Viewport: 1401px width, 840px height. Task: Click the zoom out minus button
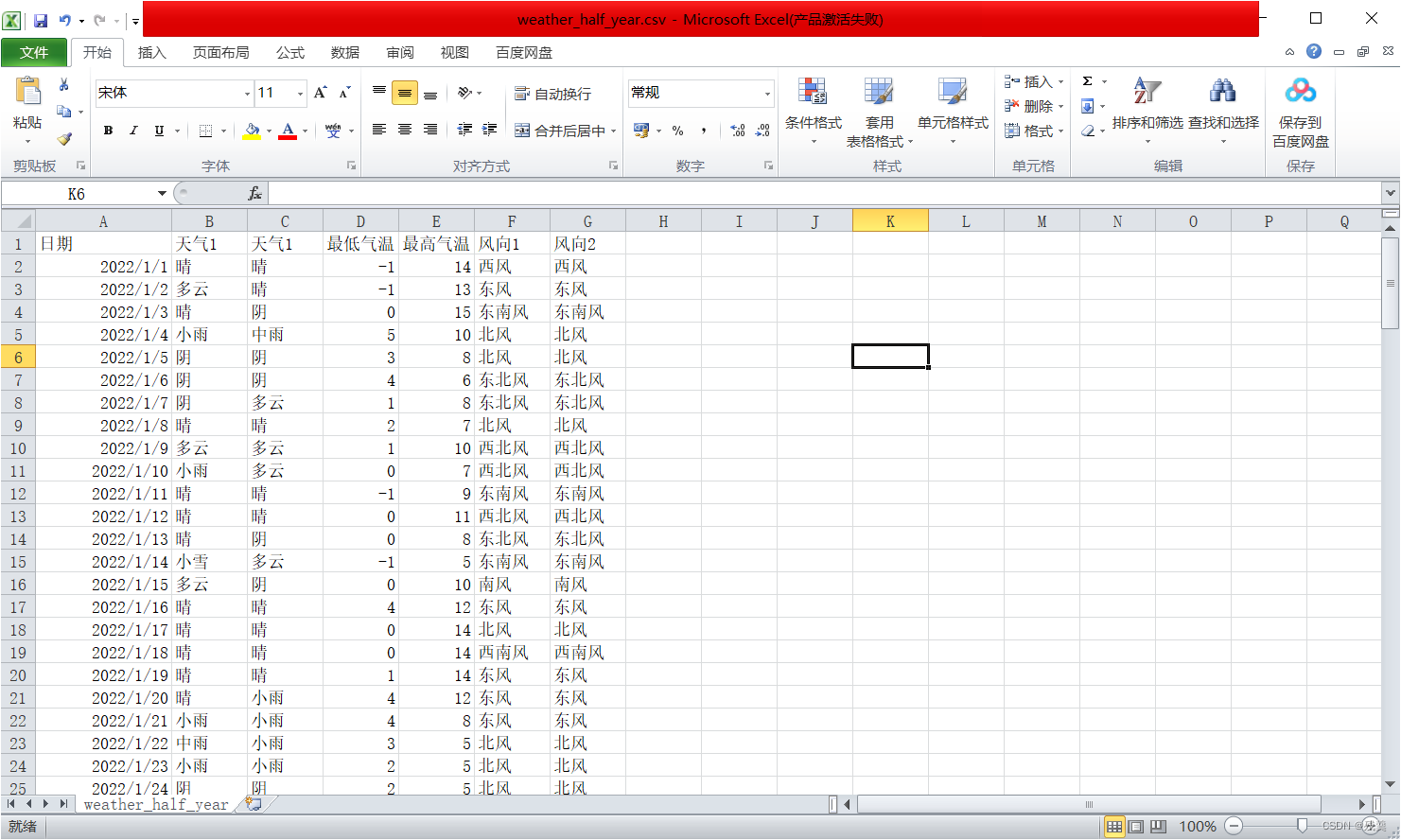[x=1234, y=827]
